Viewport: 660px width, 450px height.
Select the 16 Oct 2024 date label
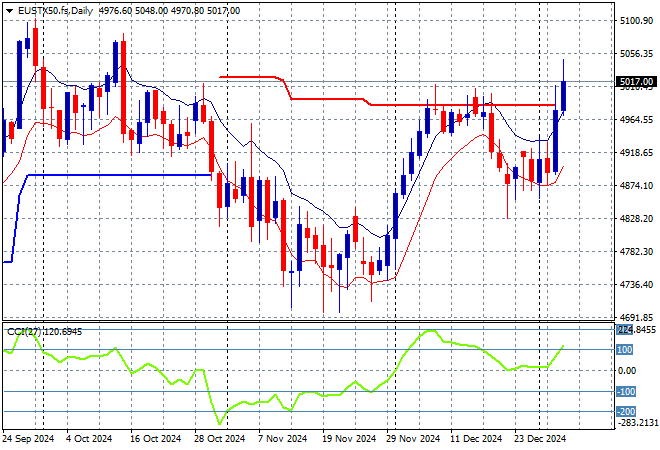[x=155, y=438]
